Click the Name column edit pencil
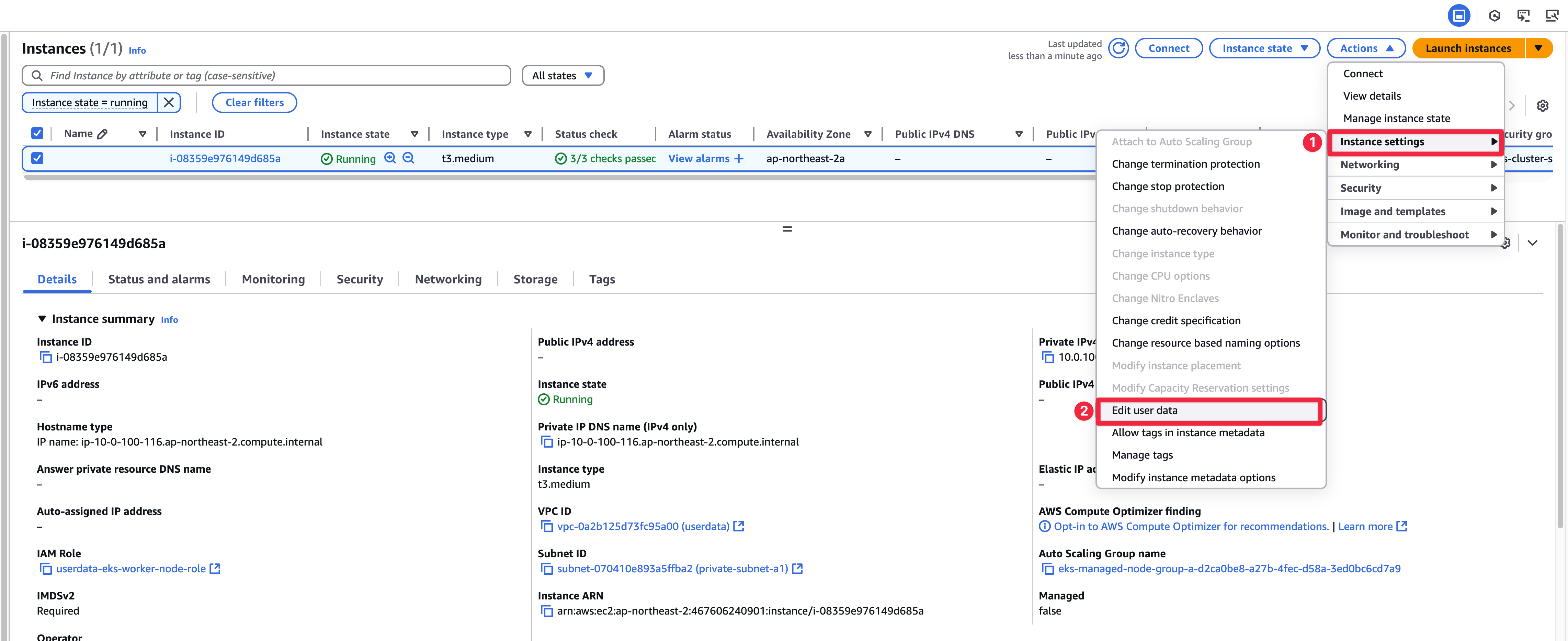The image size is (1568, 641). 102,134
